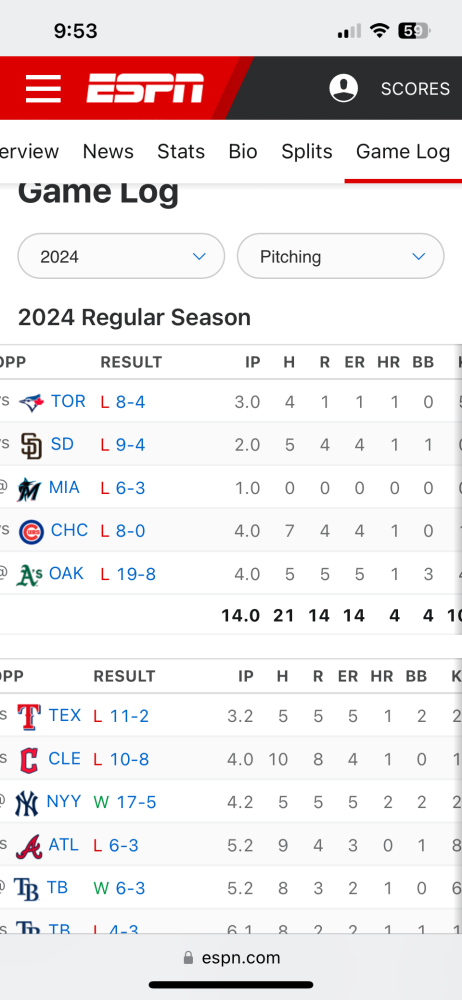462x1000 pixels.
Task: Tap the Toronto Blue Jays logo
Action: tap(31, 402)
